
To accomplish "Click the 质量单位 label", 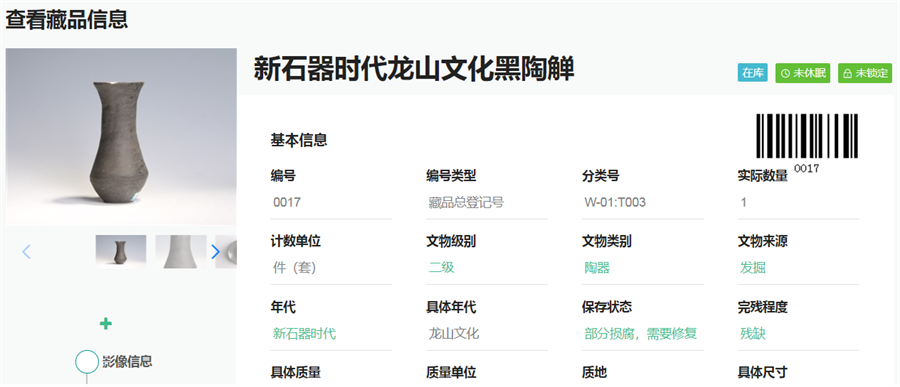I will click(451, 373).
